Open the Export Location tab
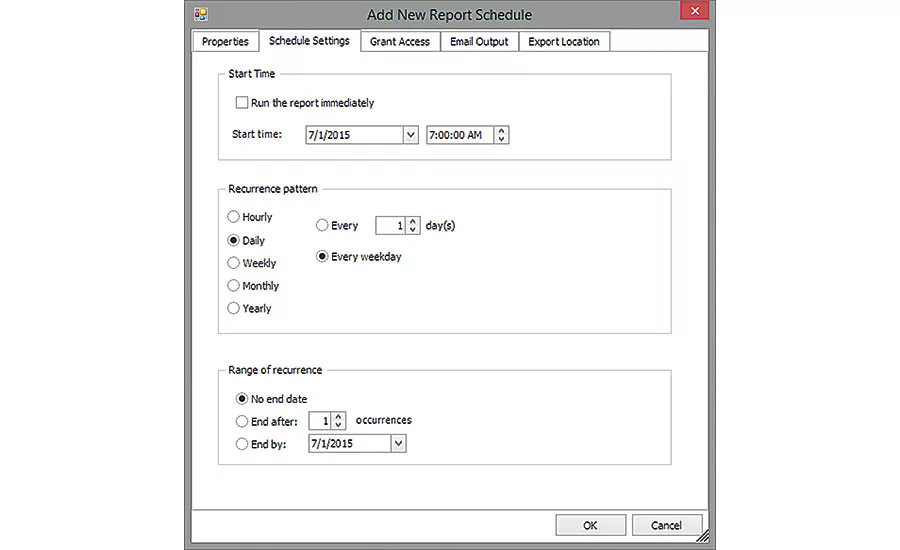This screenshot has height=550, width=900. pyautogui.click(x=564, y=41)
